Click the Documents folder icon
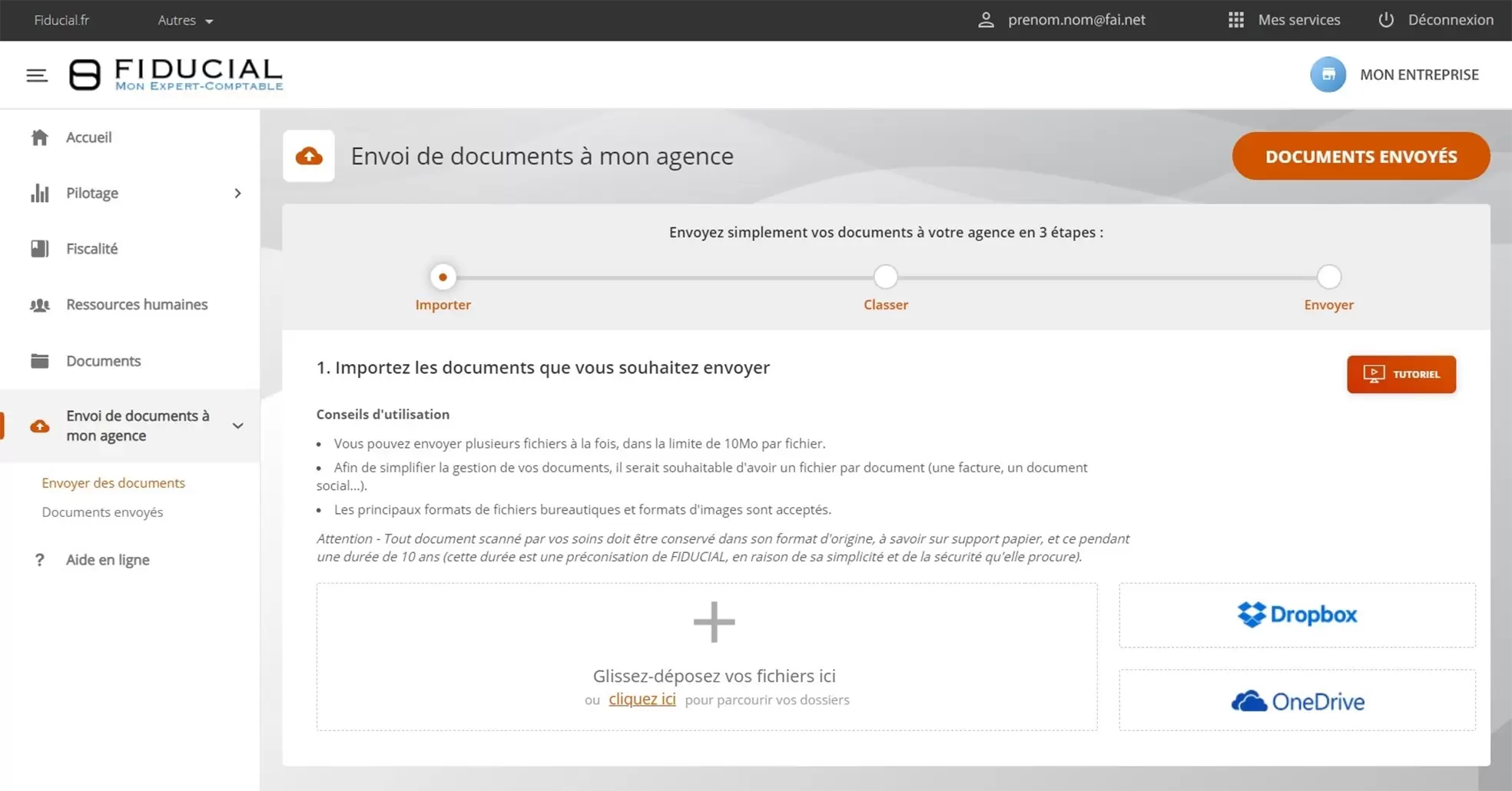 coord(40,361)
